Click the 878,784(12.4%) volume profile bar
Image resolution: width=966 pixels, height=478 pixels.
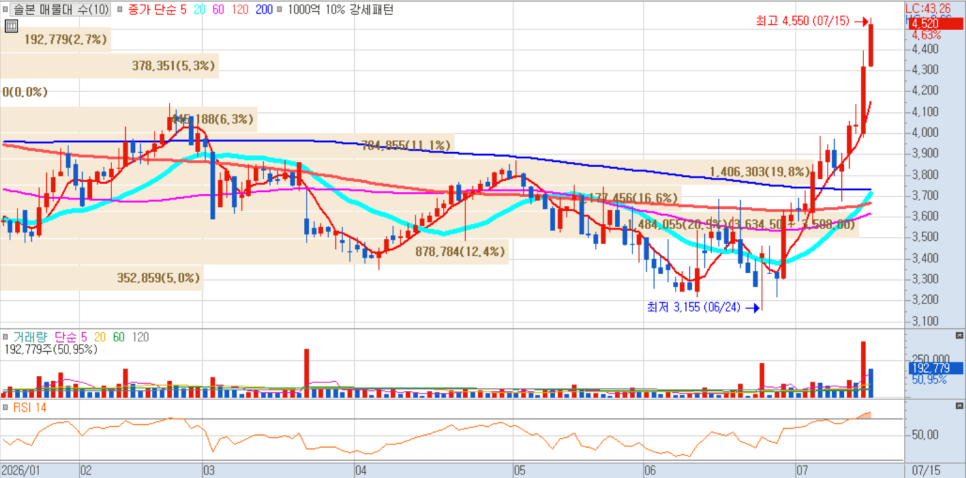click(x=254, y=251)
